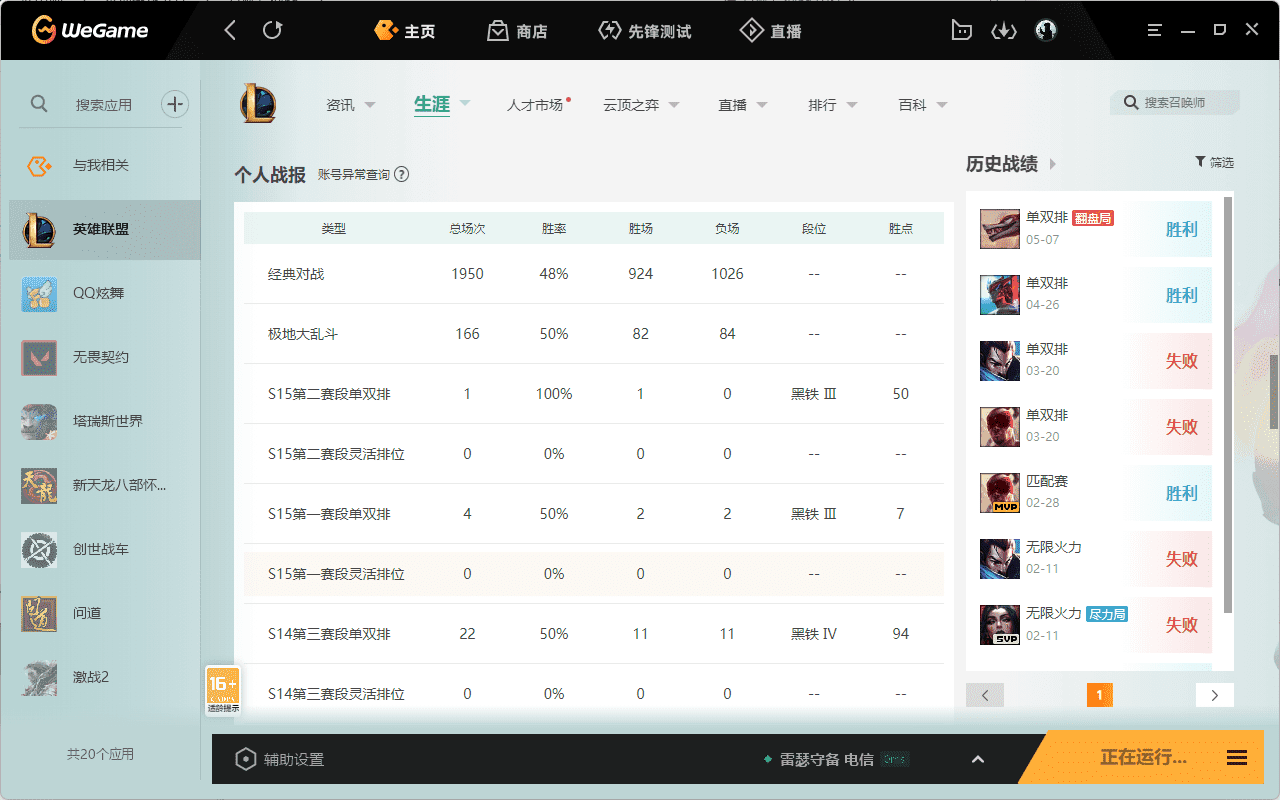Click the League of Legends logo icon

[x=258, y=104]
